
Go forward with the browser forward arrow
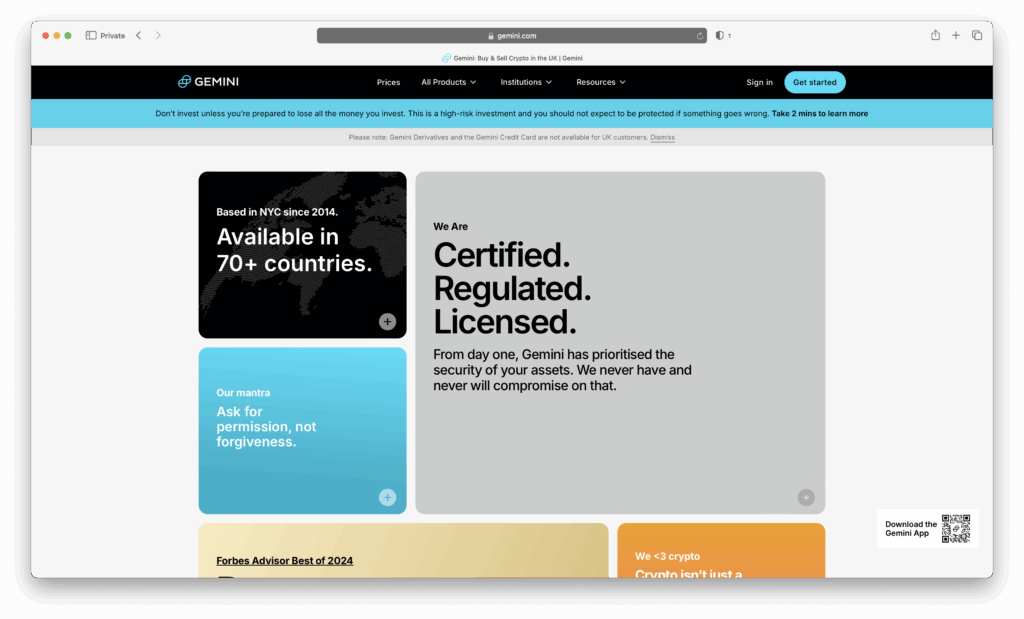pos(158,35)
